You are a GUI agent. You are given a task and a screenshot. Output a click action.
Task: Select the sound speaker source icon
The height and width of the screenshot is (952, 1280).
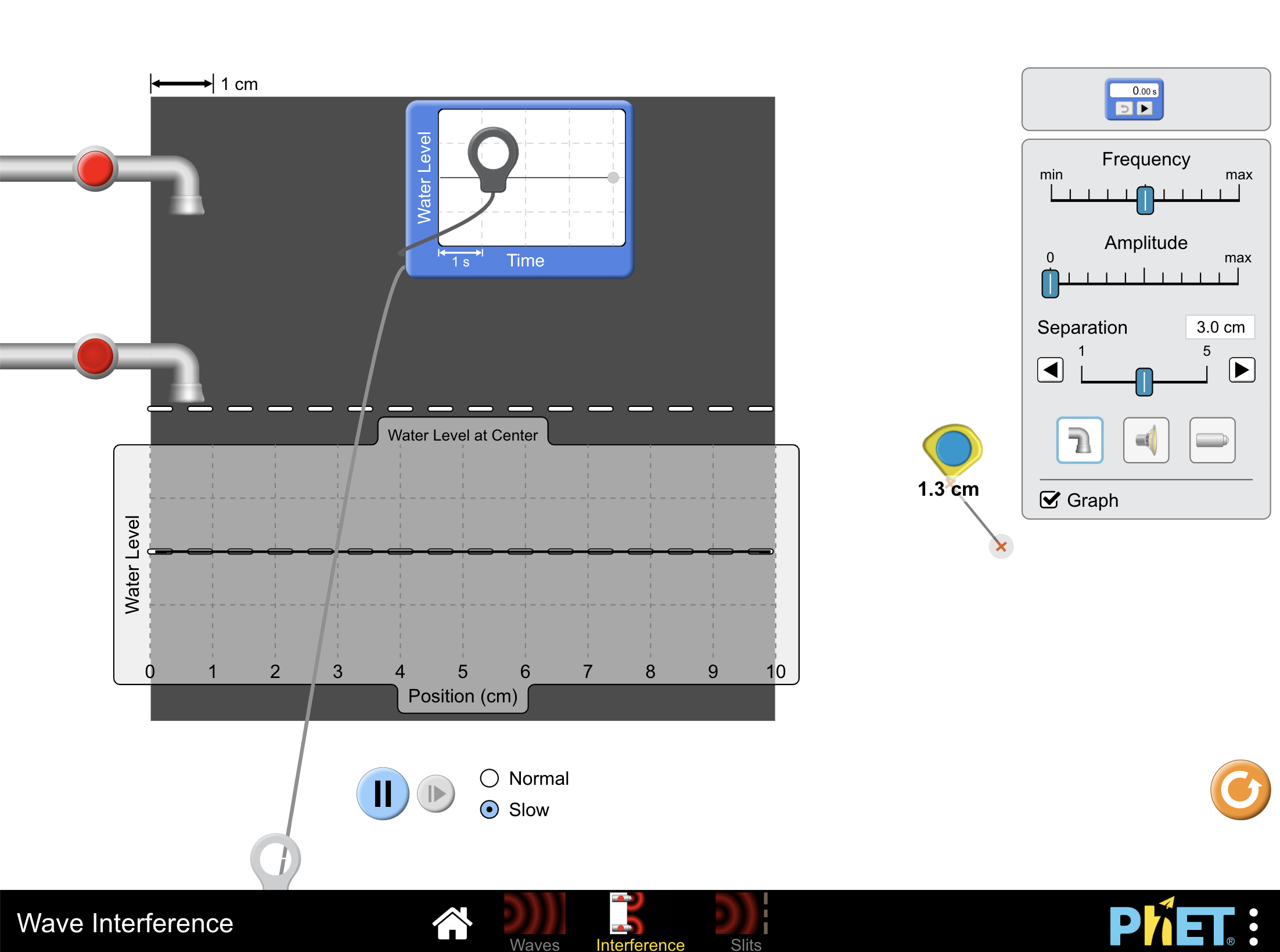point(1146,440)
